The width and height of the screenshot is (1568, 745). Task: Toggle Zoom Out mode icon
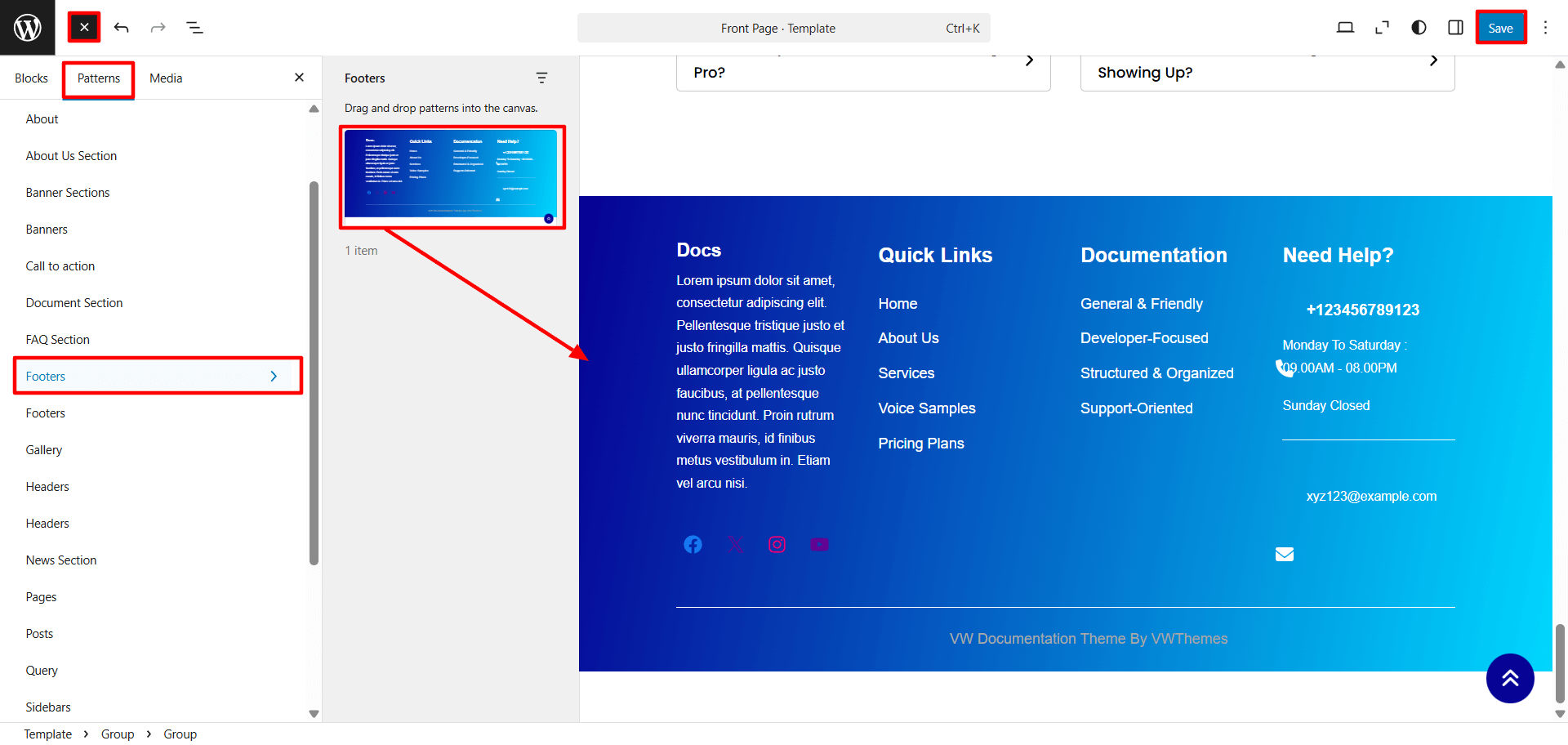click(x=1382, y=28)
